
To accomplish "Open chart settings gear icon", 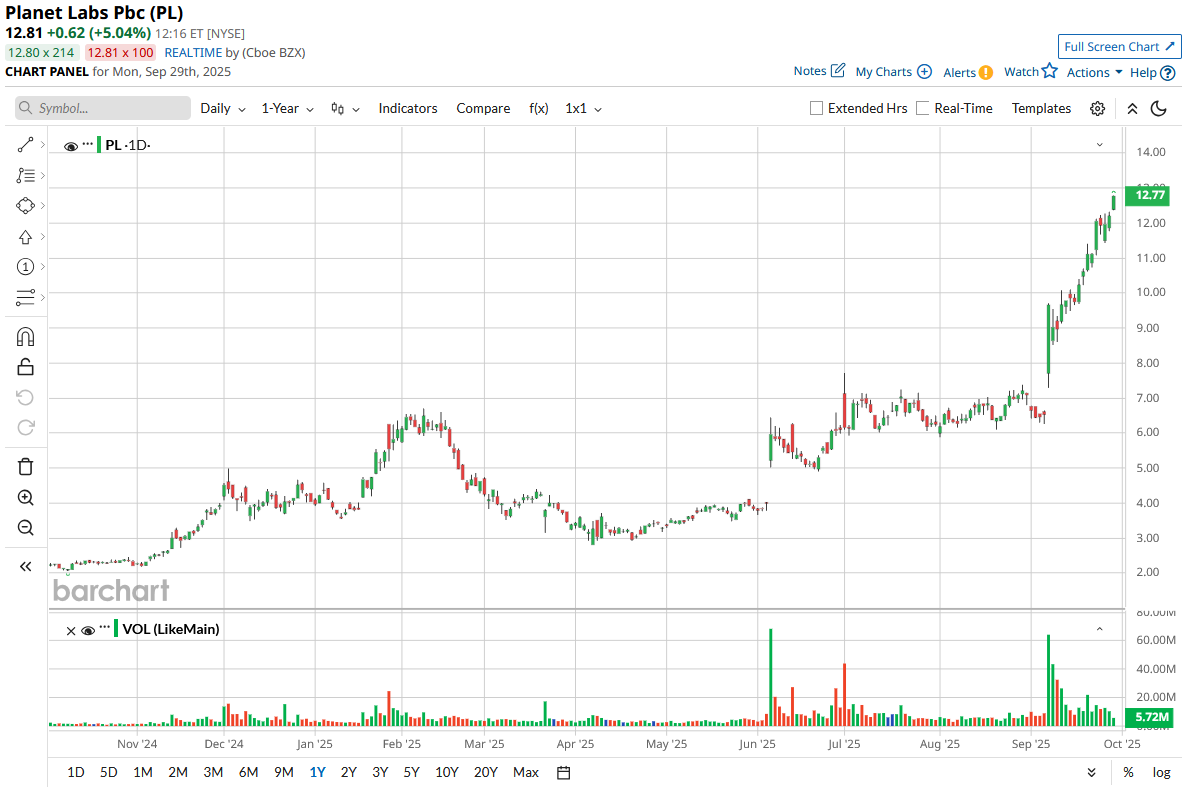I will 1097,108.
